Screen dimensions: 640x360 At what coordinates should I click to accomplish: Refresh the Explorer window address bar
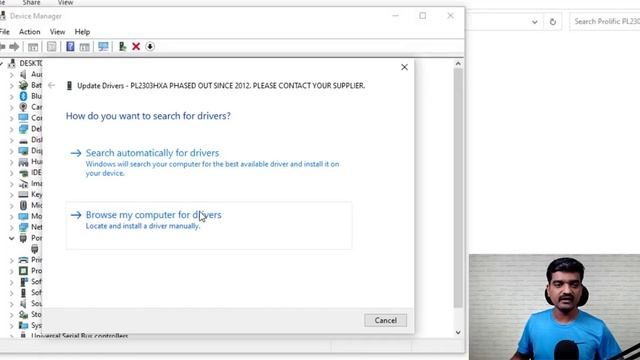pyautogui.click(x=553, y=22)
